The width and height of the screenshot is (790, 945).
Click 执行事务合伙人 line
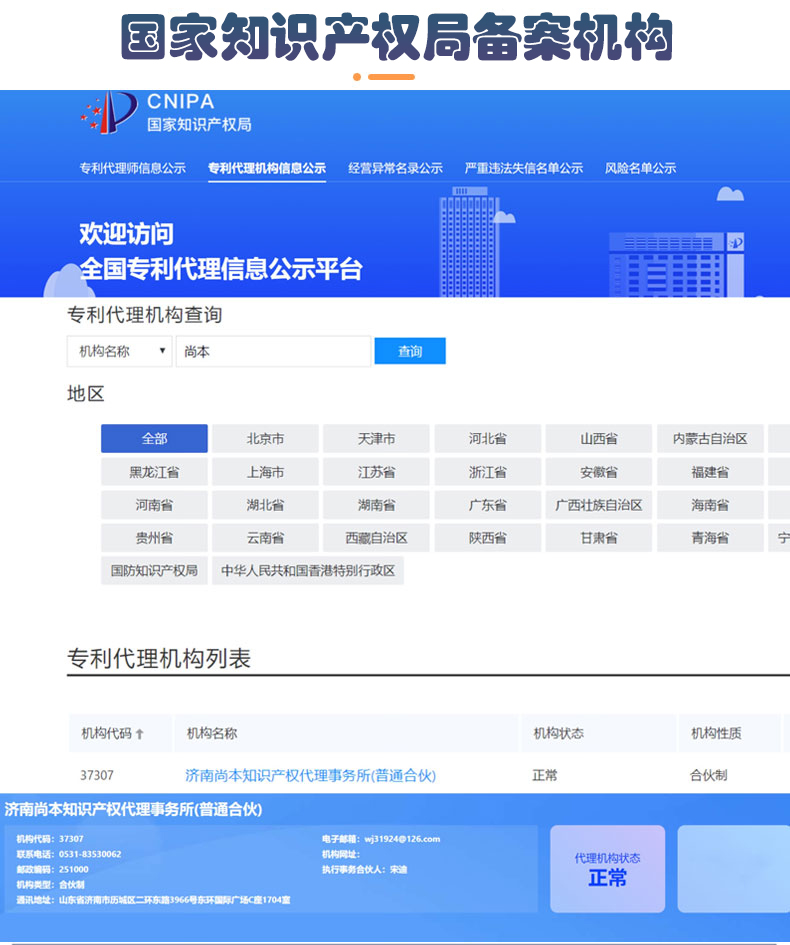[365, 870]
